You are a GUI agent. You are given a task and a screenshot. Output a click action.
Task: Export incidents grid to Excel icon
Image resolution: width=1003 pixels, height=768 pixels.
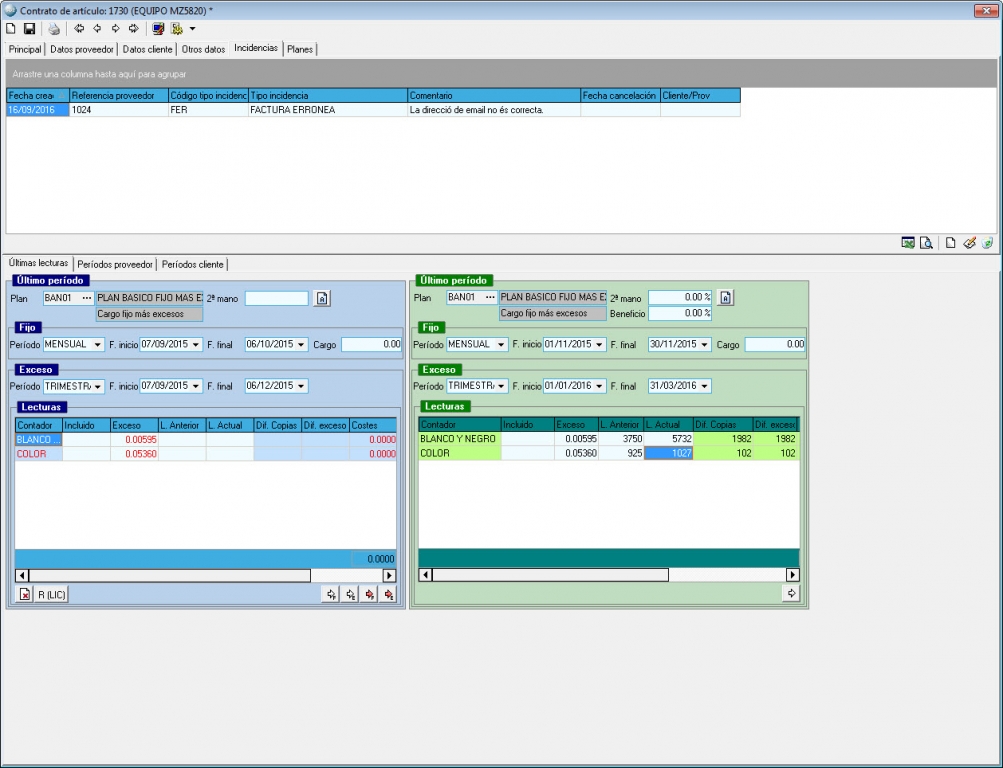click(908, 243)
